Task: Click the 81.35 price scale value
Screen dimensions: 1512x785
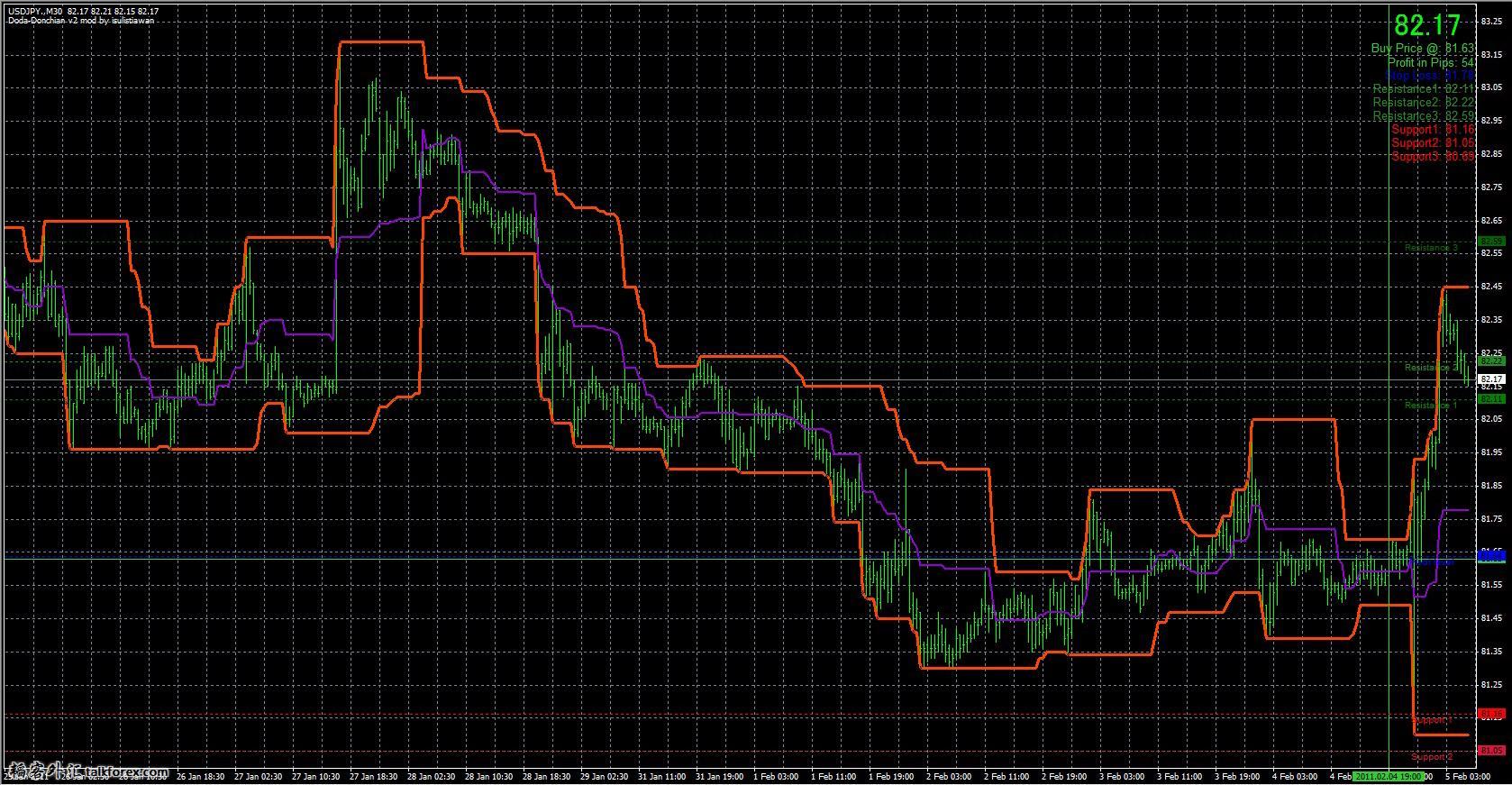Action: point(1492,652)
